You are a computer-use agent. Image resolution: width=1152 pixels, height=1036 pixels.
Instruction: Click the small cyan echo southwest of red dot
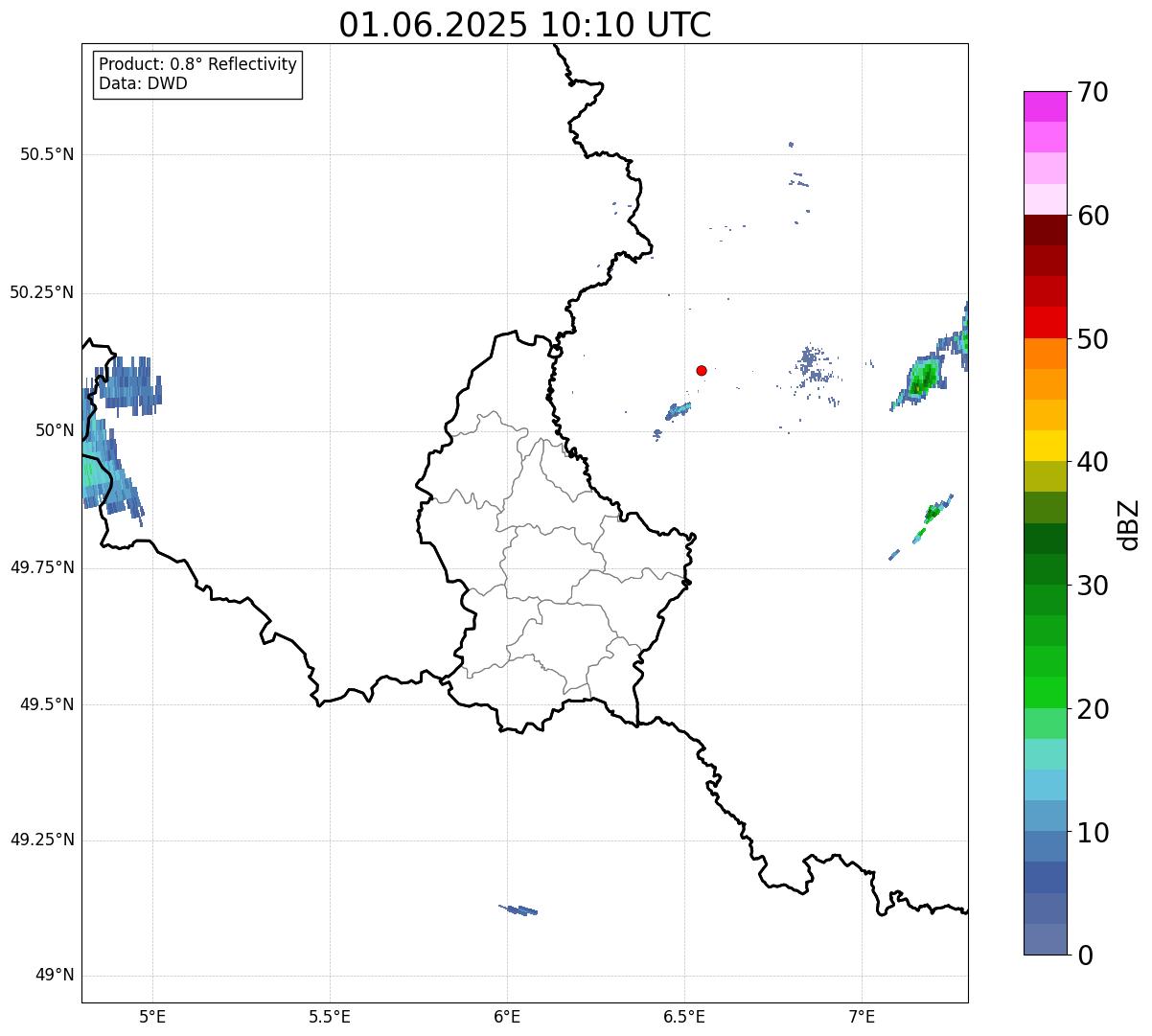678,410
